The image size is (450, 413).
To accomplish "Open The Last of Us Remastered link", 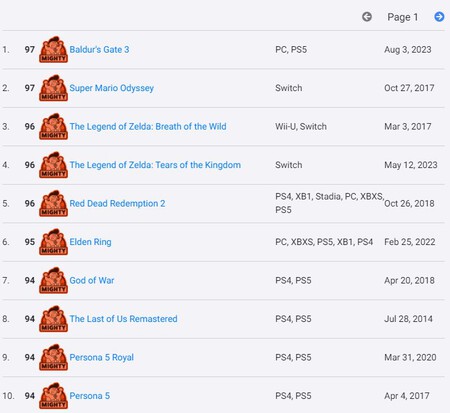I will pyautogui.click(x=123, y=319).
